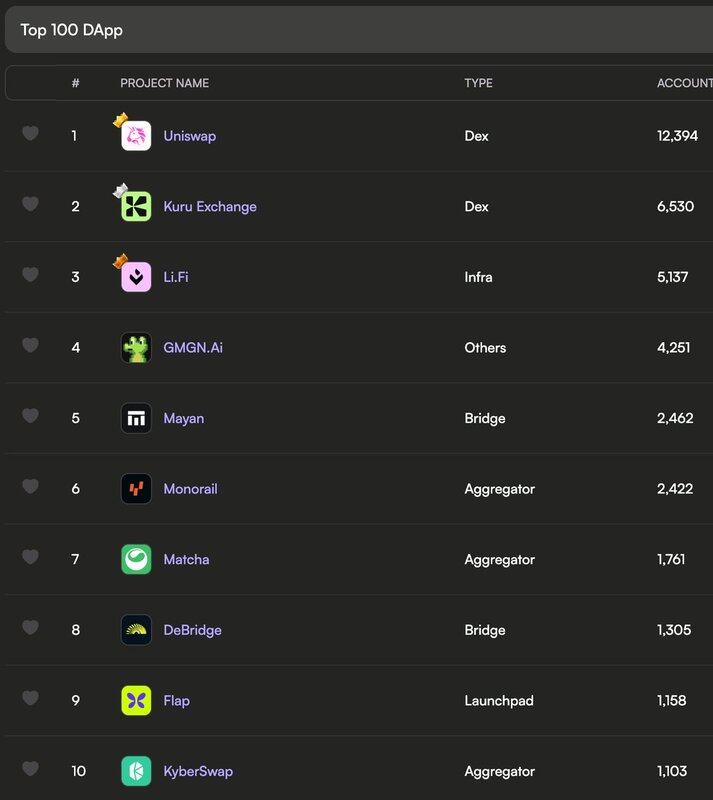Sort by the Project Name column header
The height and width of the screenshot is (800, 713).
click(164, 83)
